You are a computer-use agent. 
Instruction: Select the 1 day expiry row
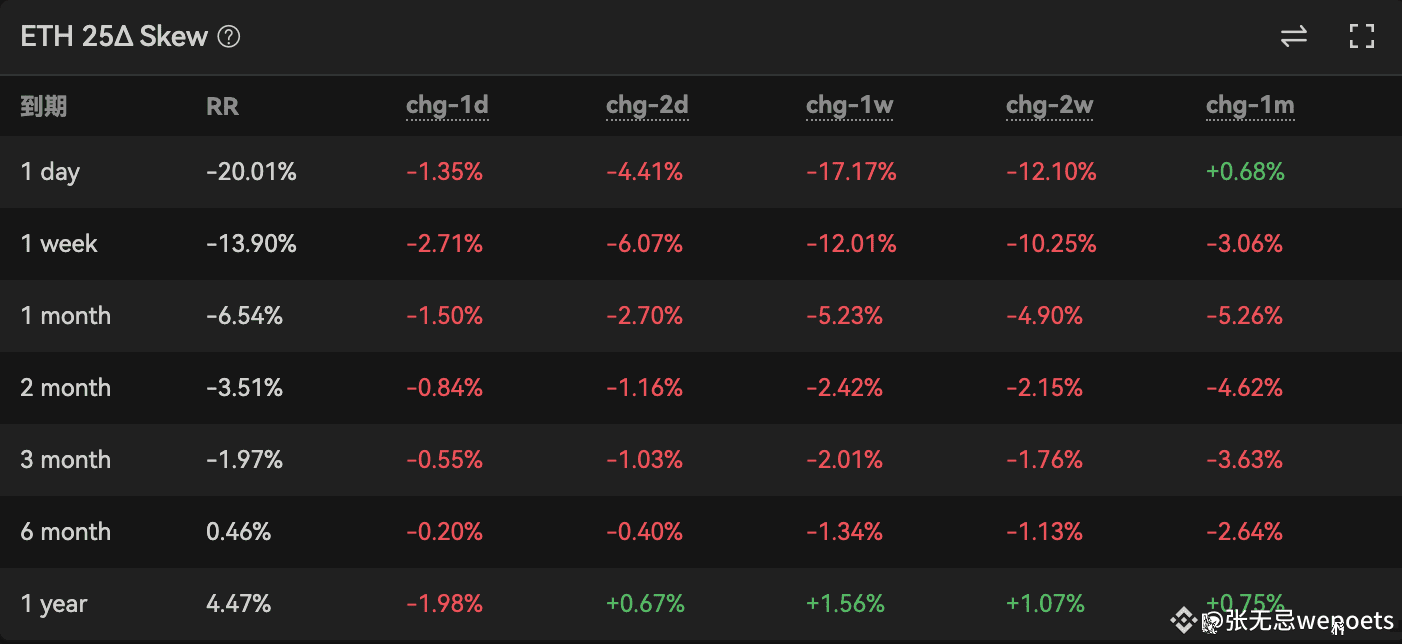point(50,172)
